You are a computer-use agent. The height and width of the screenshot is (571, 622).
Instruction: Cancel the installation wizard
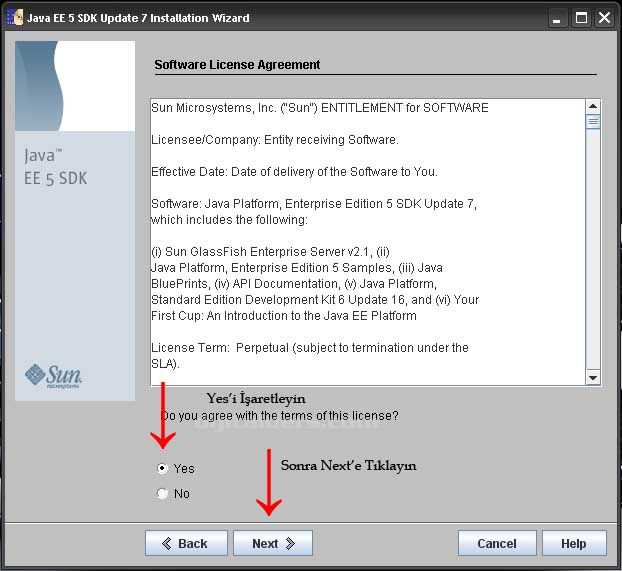click(x=497, y=543)
